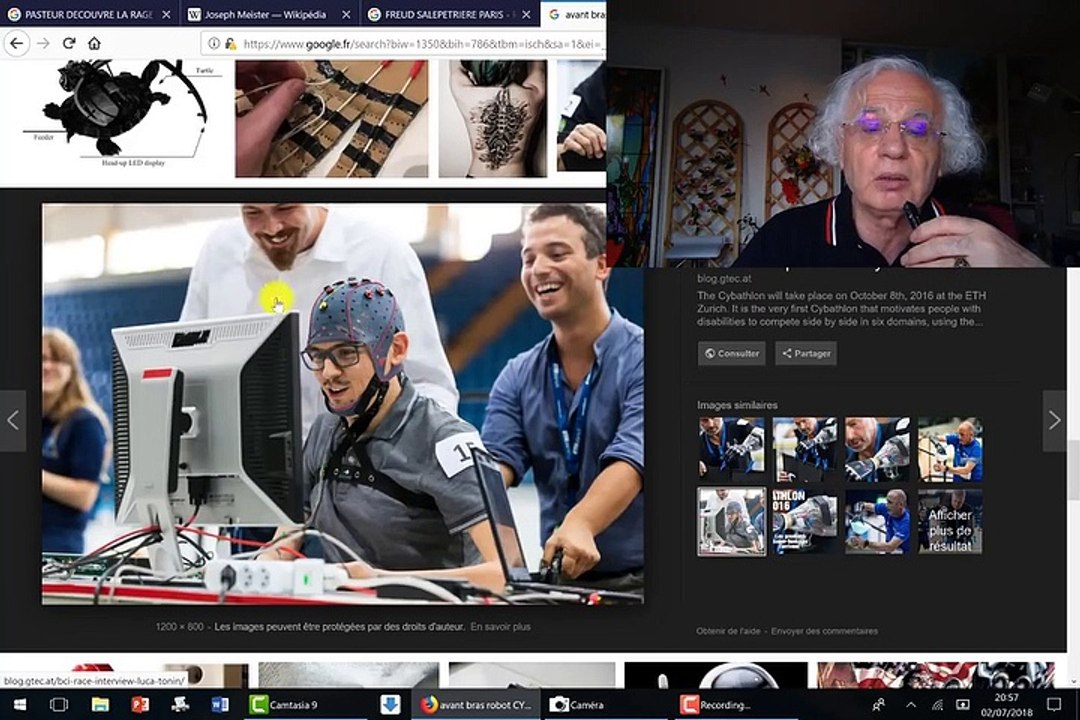
Task: Close the PASTEUR DECOUVRE LA RAGE tab
Action: point(166,14)
